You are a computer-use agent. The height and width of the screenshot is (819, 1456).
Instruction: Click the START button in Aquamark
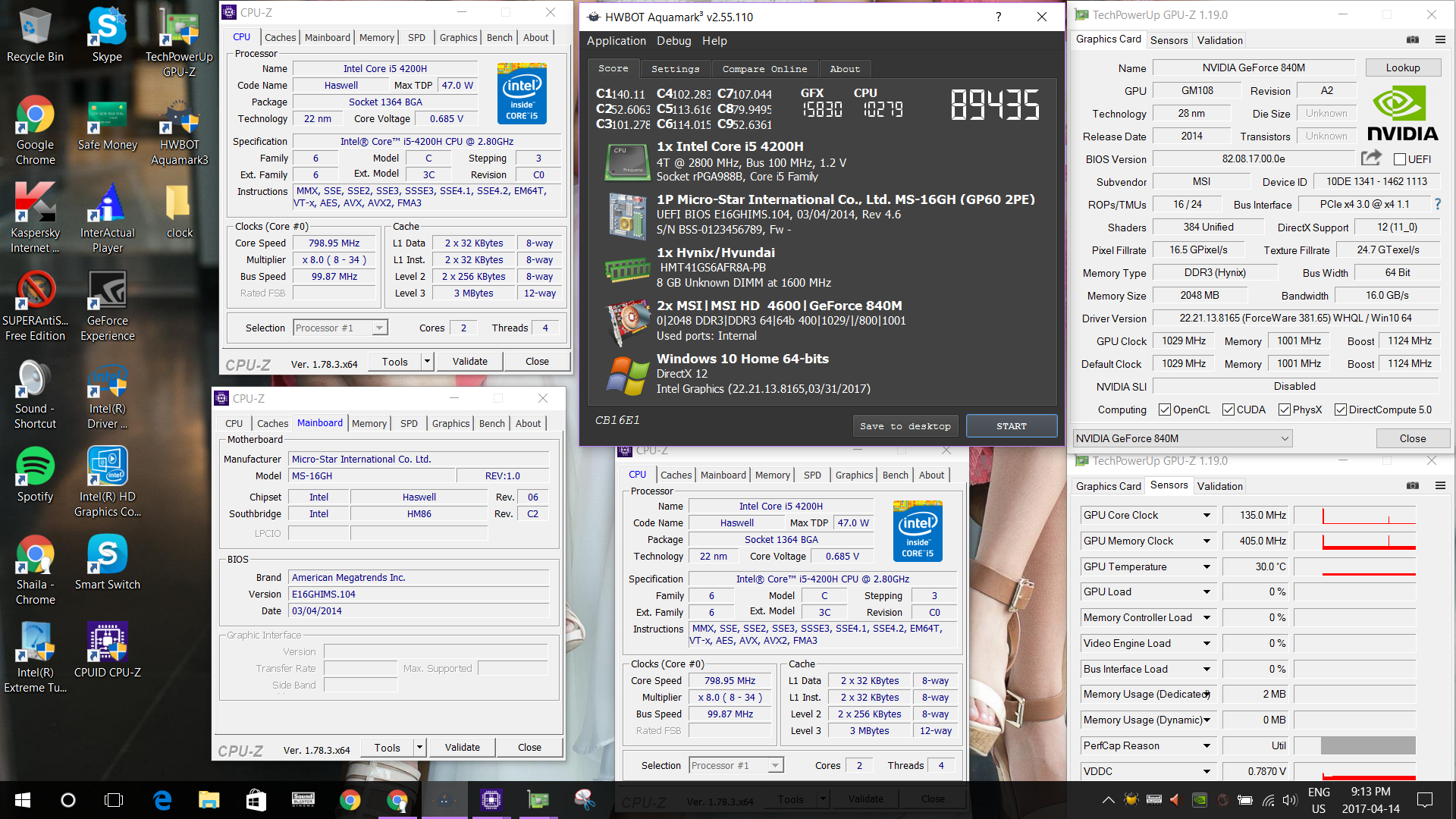coord(1011,426)
